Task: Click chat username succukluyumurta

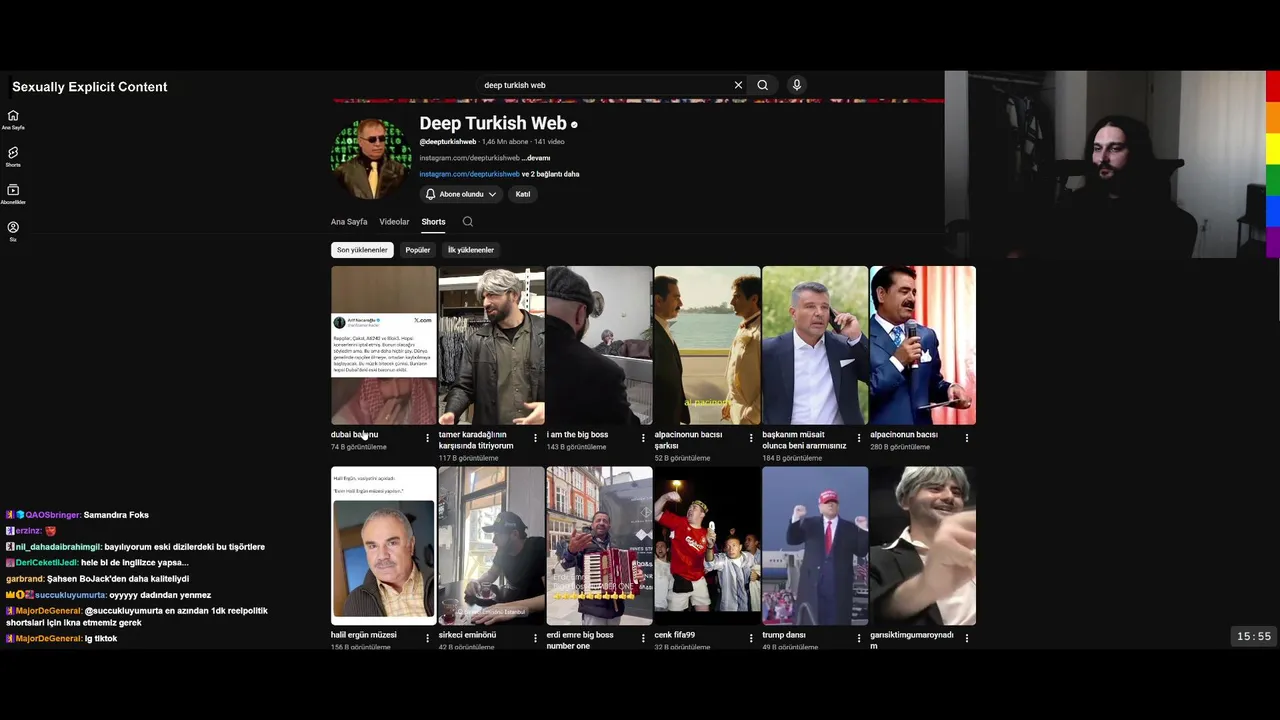Action: tap(71, 595)
